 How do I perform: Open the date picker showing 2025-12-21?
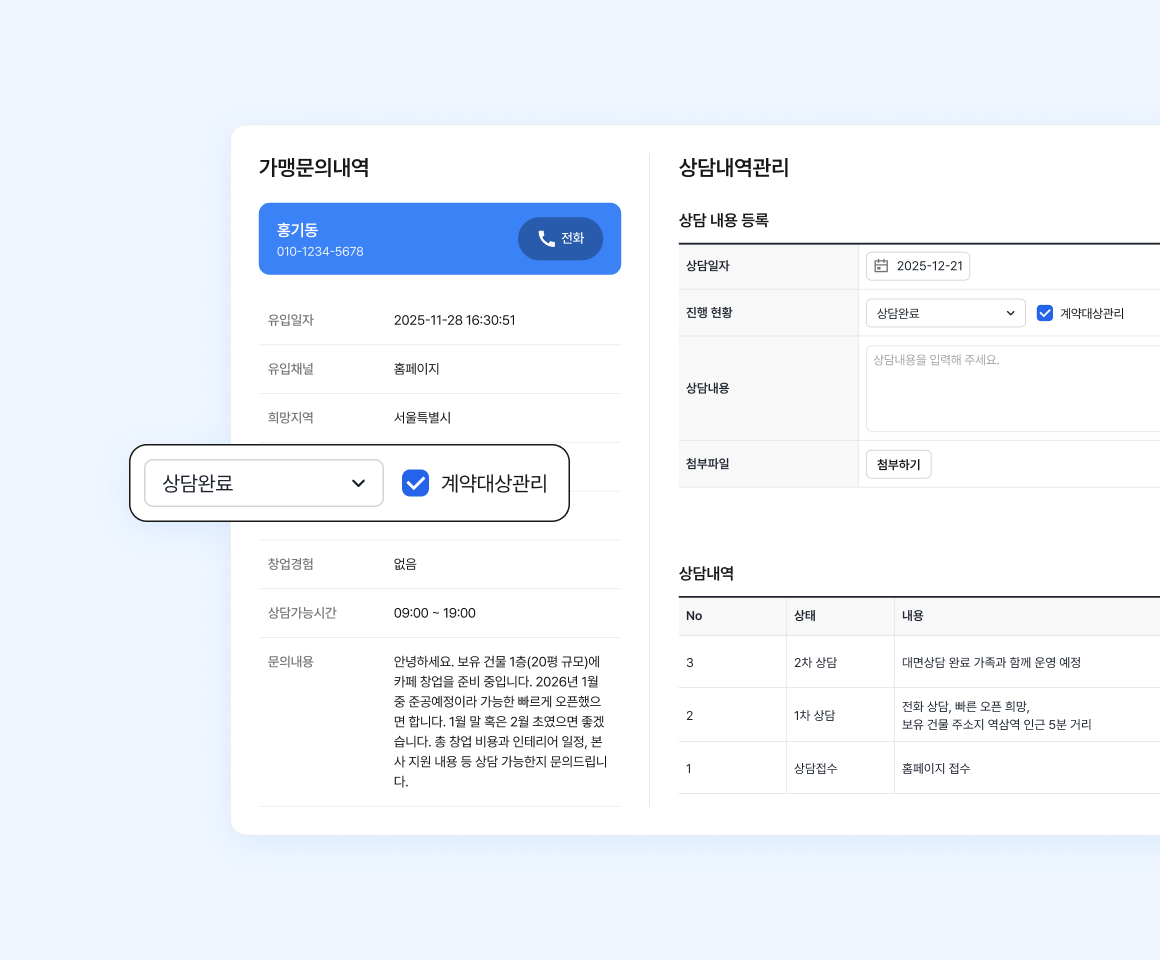pos(918,266)
